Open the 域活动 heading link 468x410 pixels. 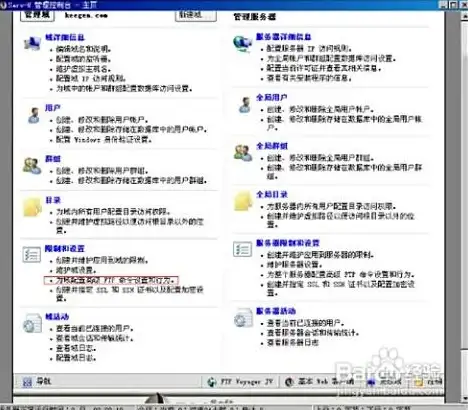point(57,317)
